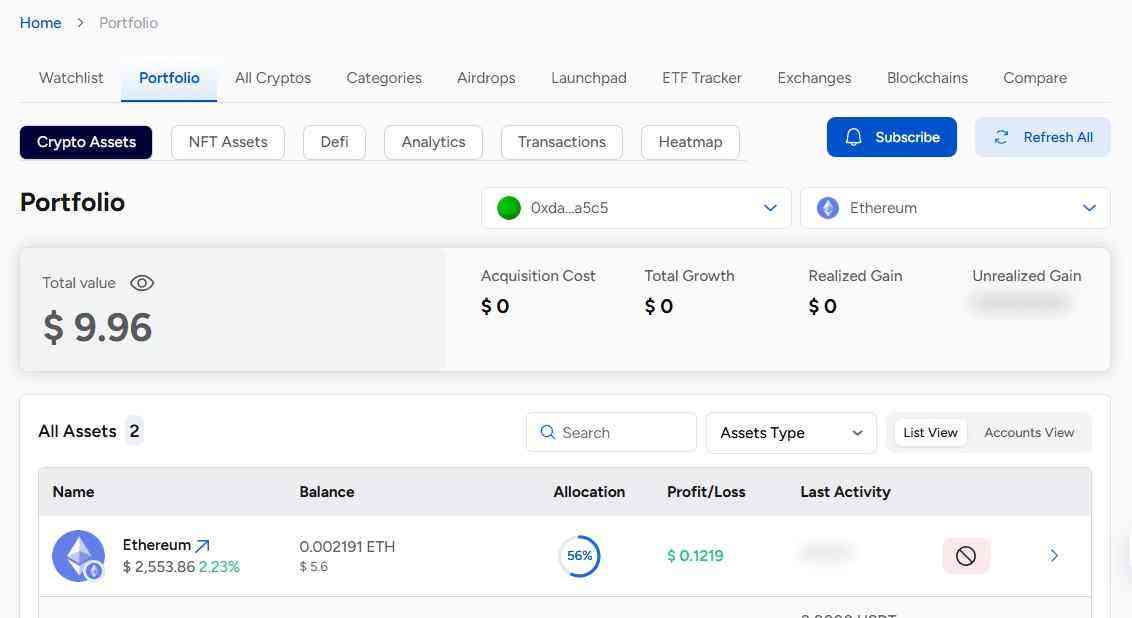Click the Balance column header
This screenshot has height=618, width=1132.
(326, 492)
